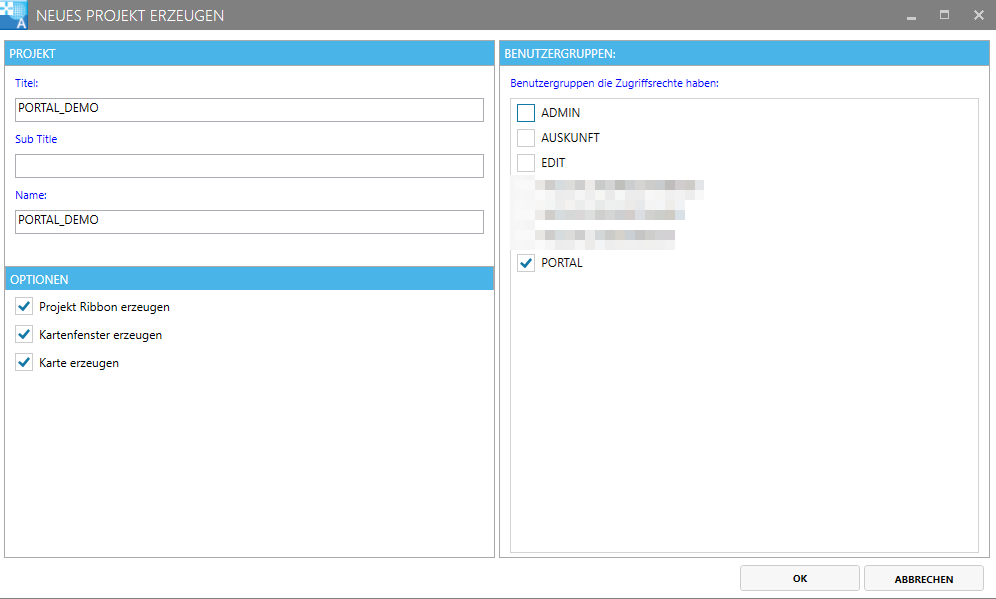
Task: Close the Neues Projekt Erzeugen dialog
Action: [x=978, y=15]
